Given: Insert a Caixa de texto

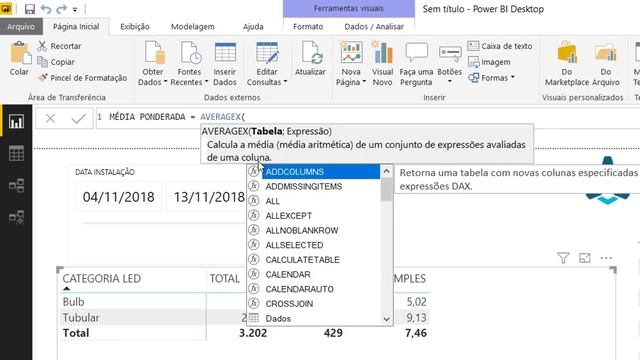Looking at the screenshot, I should coord(500,46).
